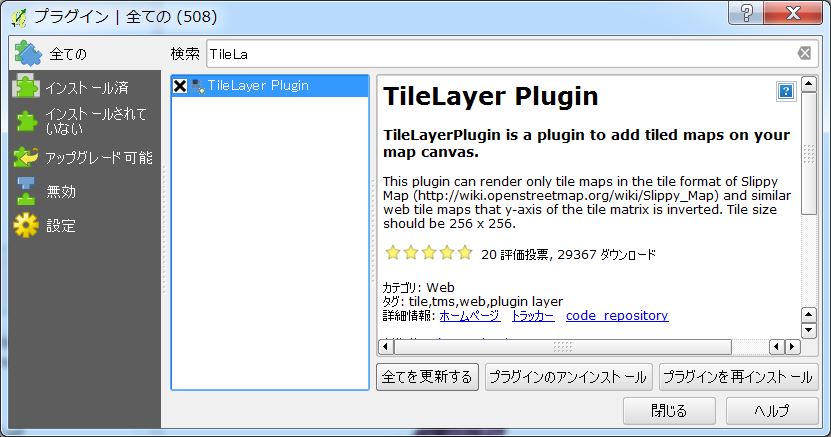Open the ホームページ link
Viewport: 831px width, 437px height.
(x=470, y=316)
